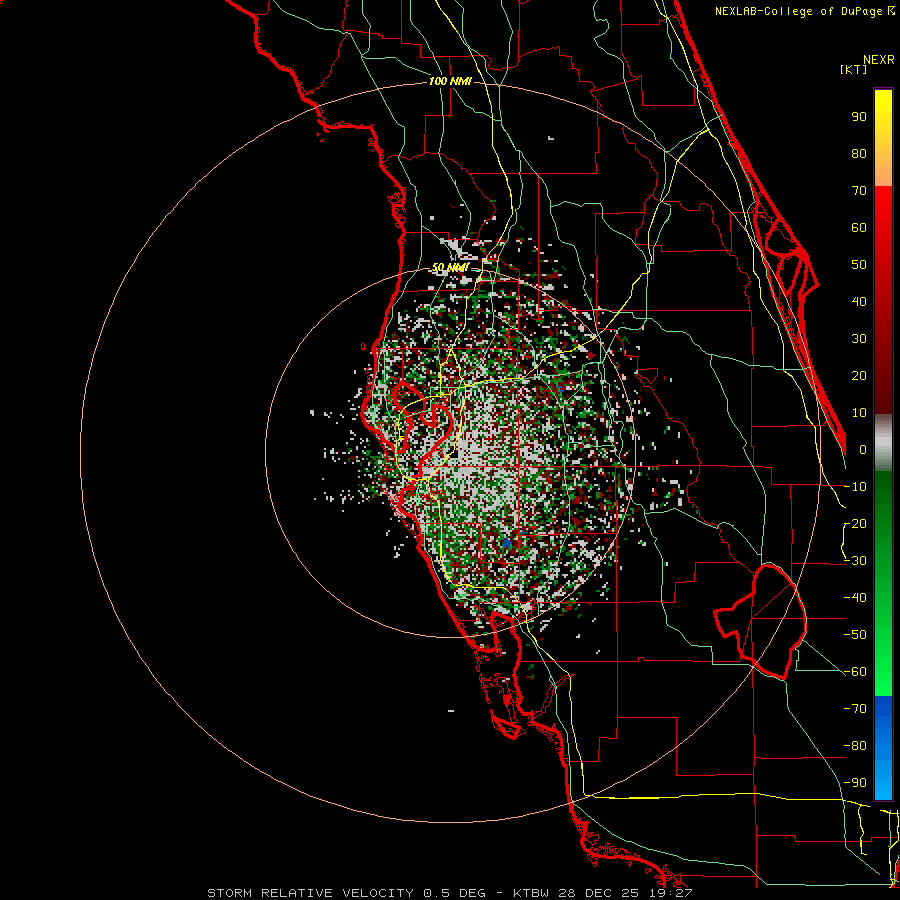Click the 28 DEC 25 19:27 timestamp
The height and width of the screenshot is (900, 900).
click(x=624, y=893)
